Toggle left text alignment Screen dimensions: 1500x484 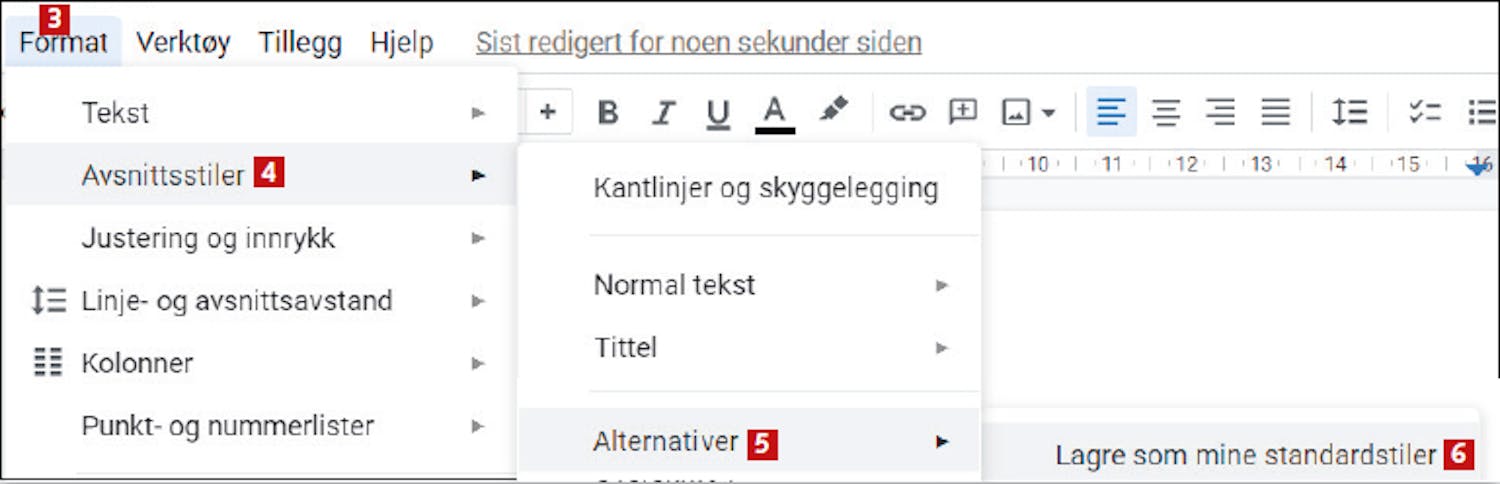(1111, 112)
